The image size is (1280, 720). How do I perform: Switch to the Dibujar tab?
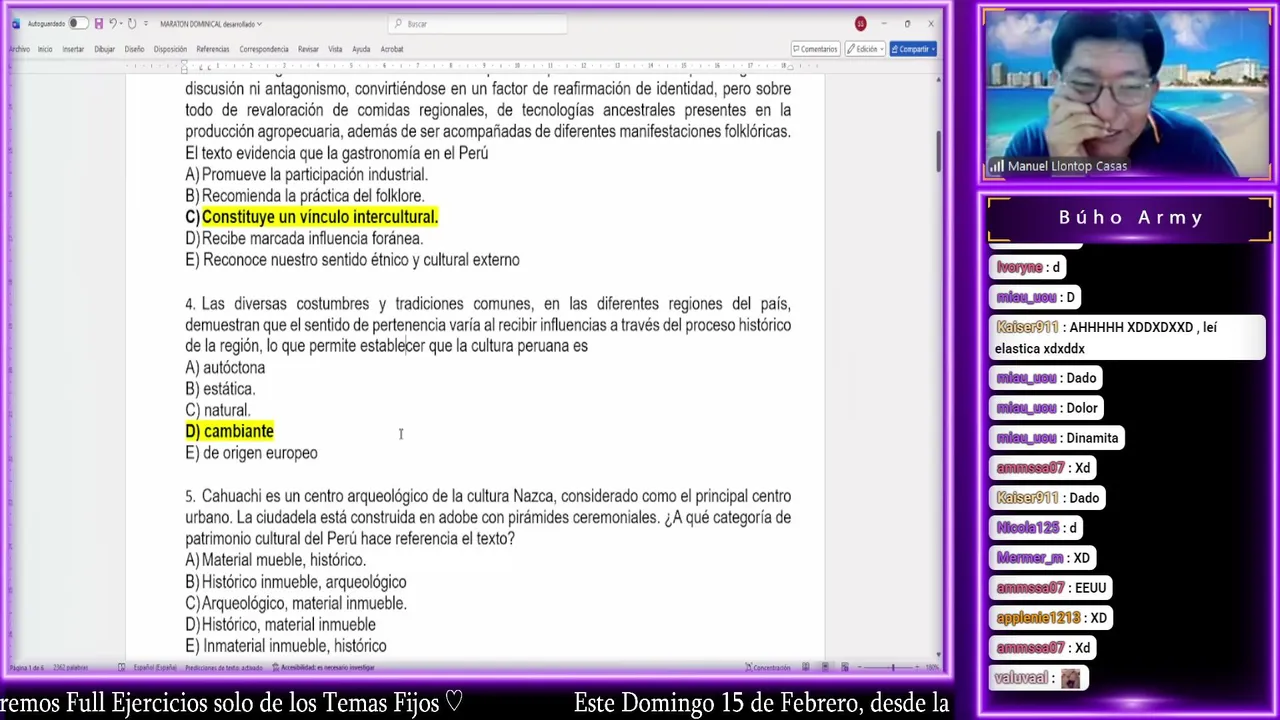pos(104,49)
